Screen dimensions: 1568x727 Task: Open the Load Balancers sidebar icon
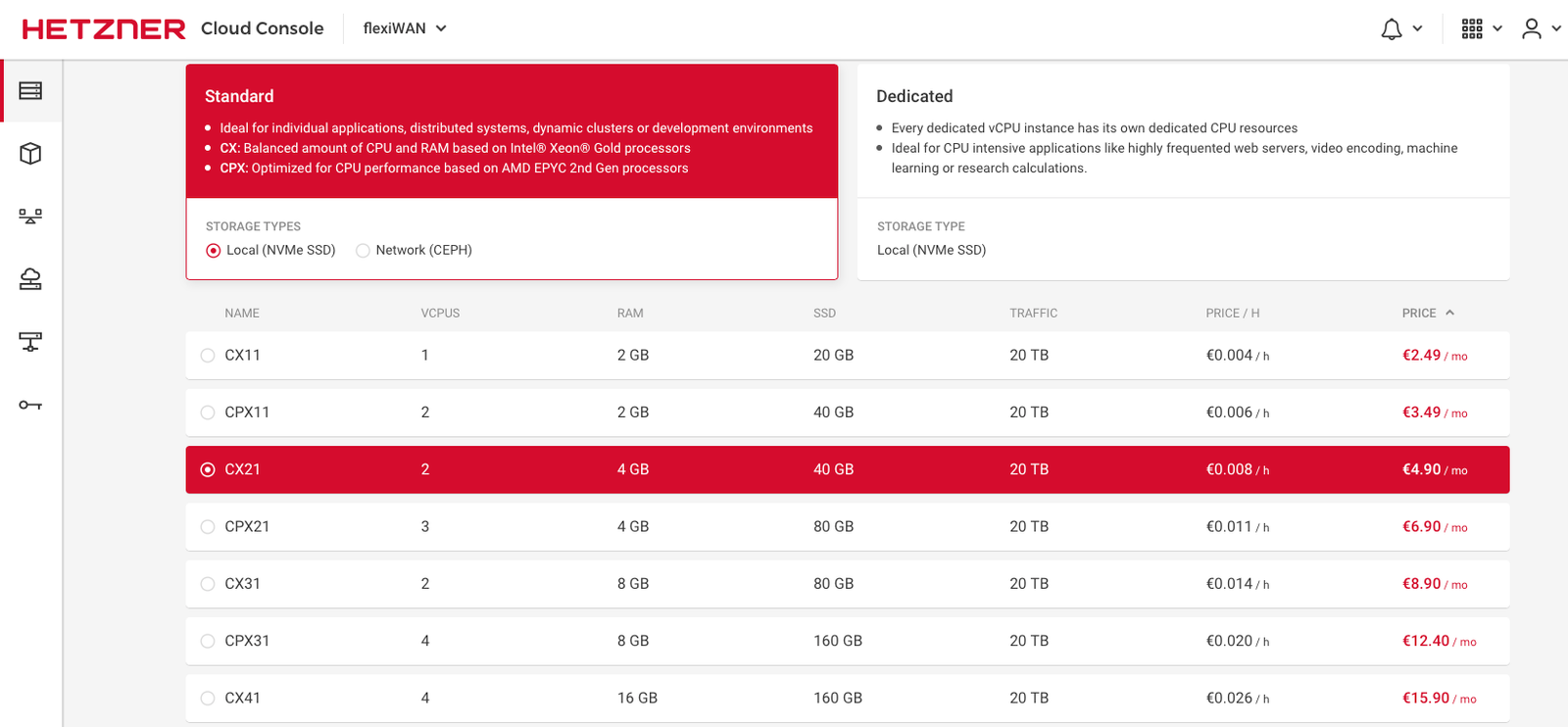coord(30,217)
